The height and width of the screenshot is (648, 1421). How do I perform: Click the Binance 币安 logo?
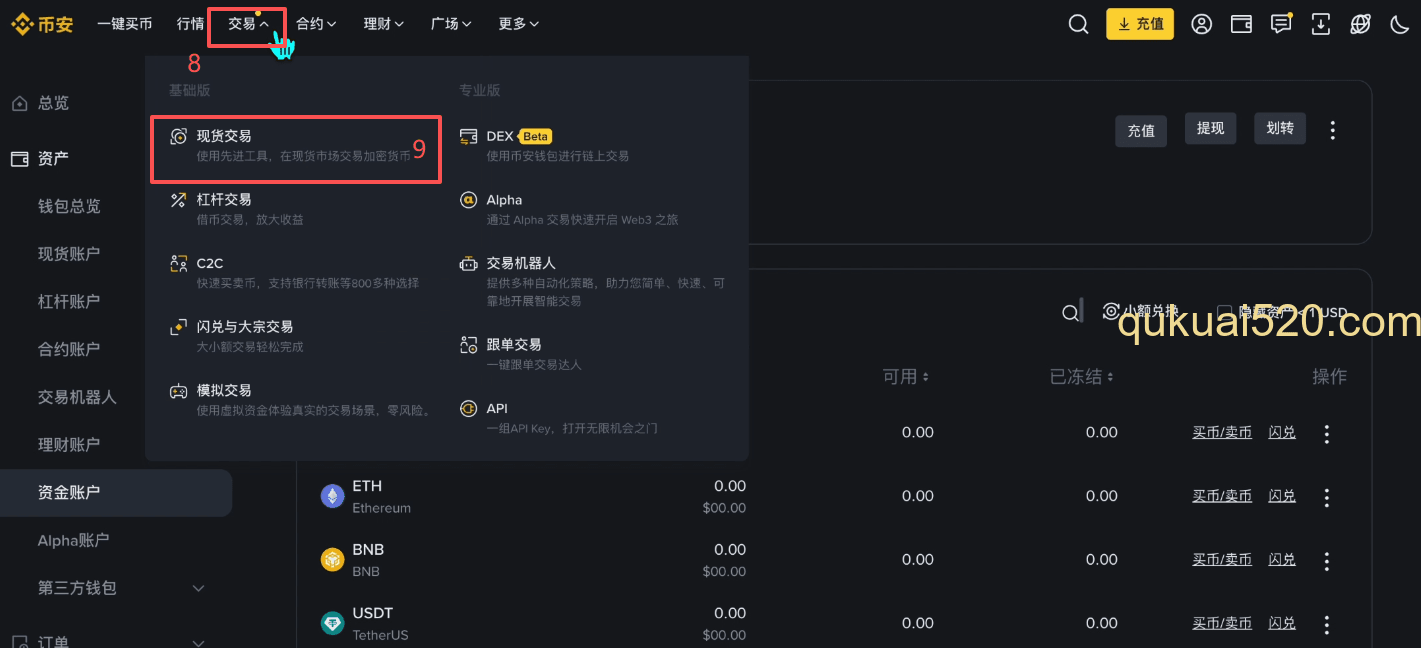pos(42,24)
